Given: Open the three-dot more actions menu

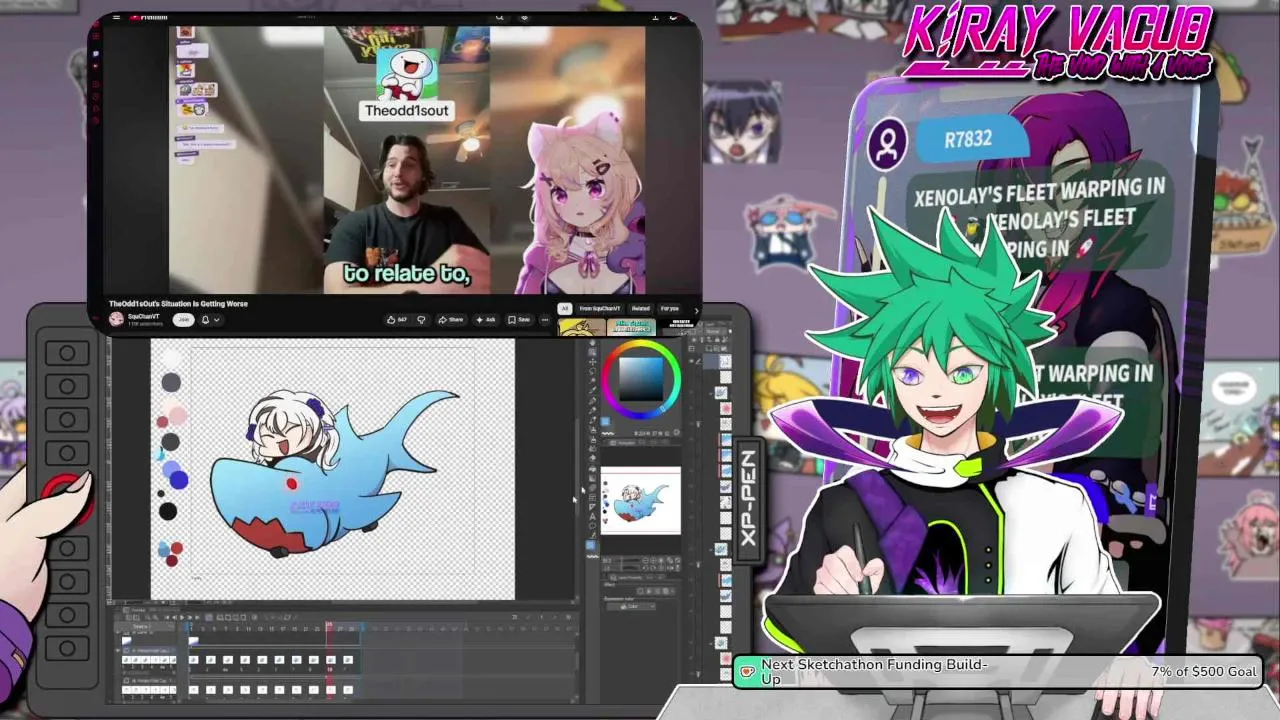Looking at the screenshot, I should (x=544, y=320).
